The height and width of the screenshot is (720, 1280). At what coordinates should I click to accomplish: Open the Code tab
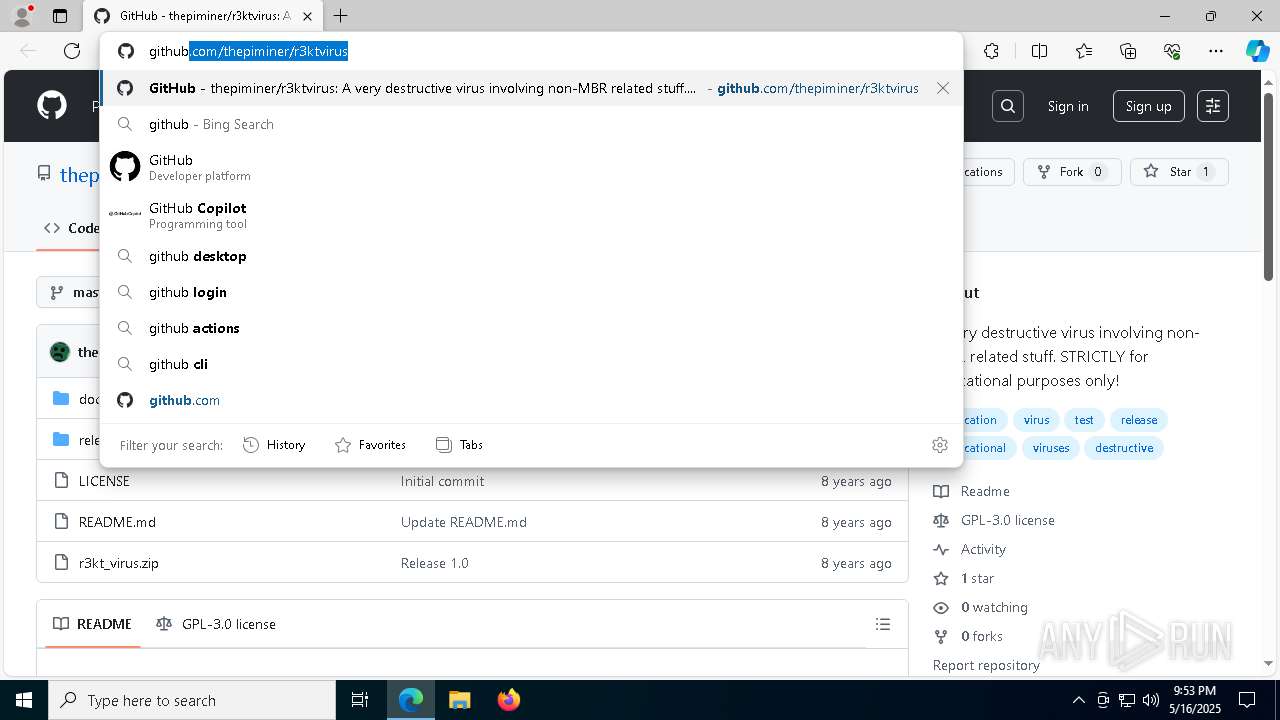[72, 228]
